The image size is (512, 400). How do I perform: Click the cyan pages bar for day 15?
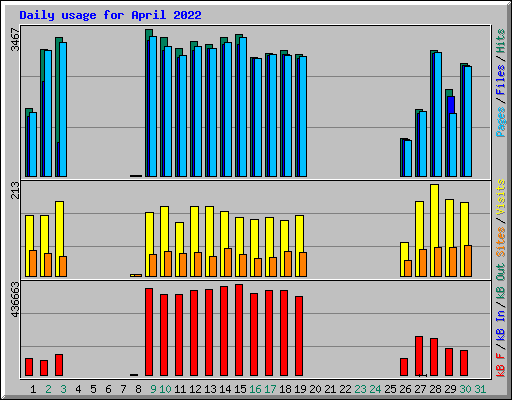click(243, 107)
